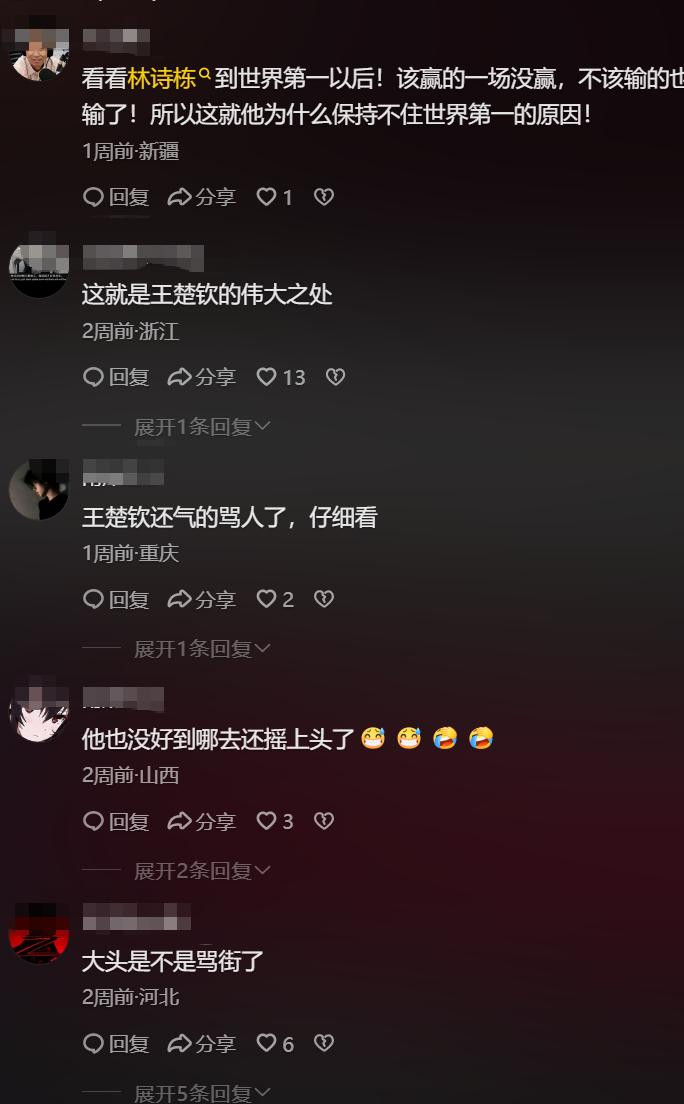Share the Hebei comment 大头是不是骂街了

tap(201, 1043)
